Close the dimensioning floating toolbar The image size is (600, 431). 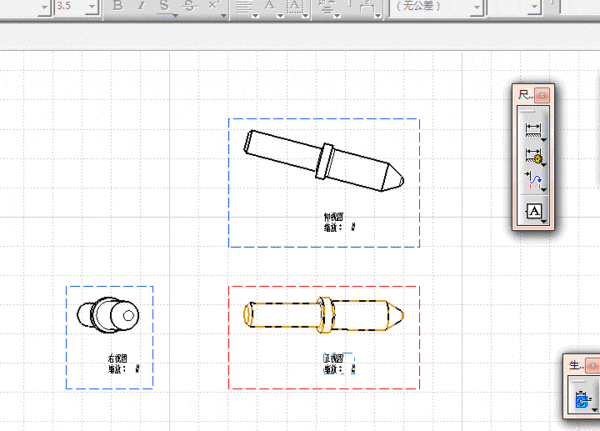(543, 95)
